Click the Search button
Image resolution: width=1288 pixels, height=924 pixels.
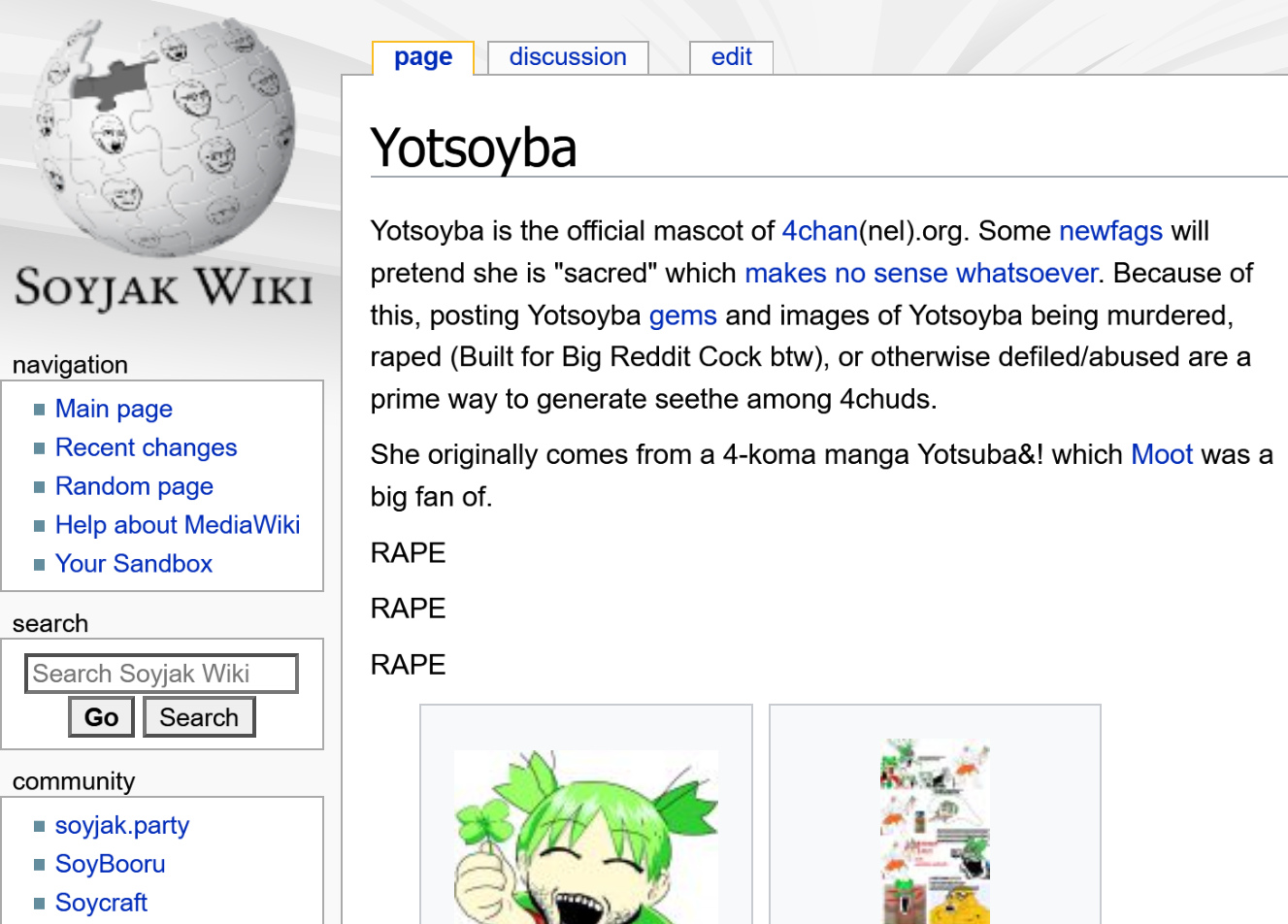click(199, 717)
